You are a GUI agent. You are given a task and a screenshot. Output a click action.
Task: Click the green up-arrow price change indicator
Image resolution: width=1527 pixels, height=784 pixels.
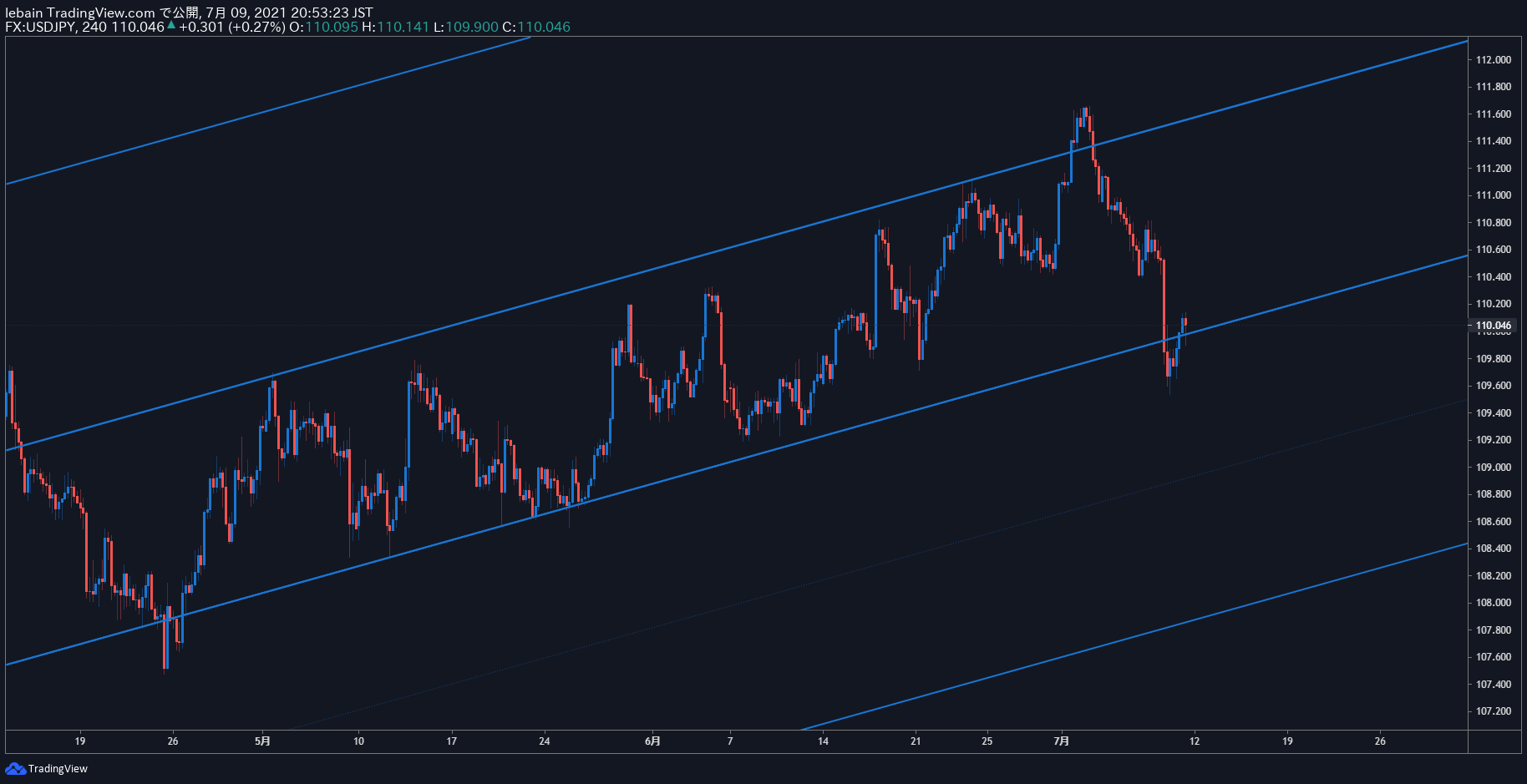tap(171, 25)
